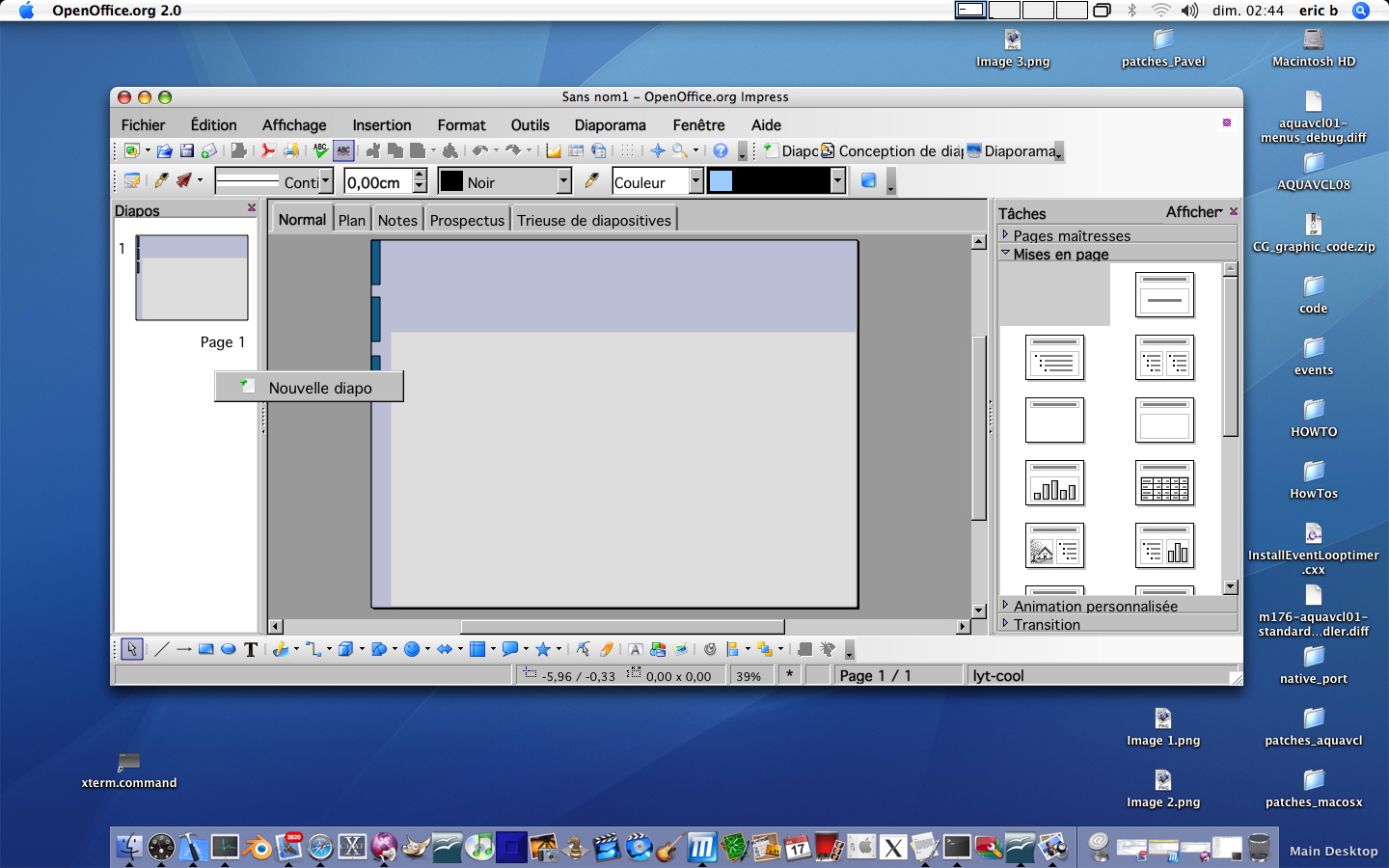The width and height of the screenshot is (1389, 868).
Task: Switch to the Notes view tab
Action: tap(397, 220)
